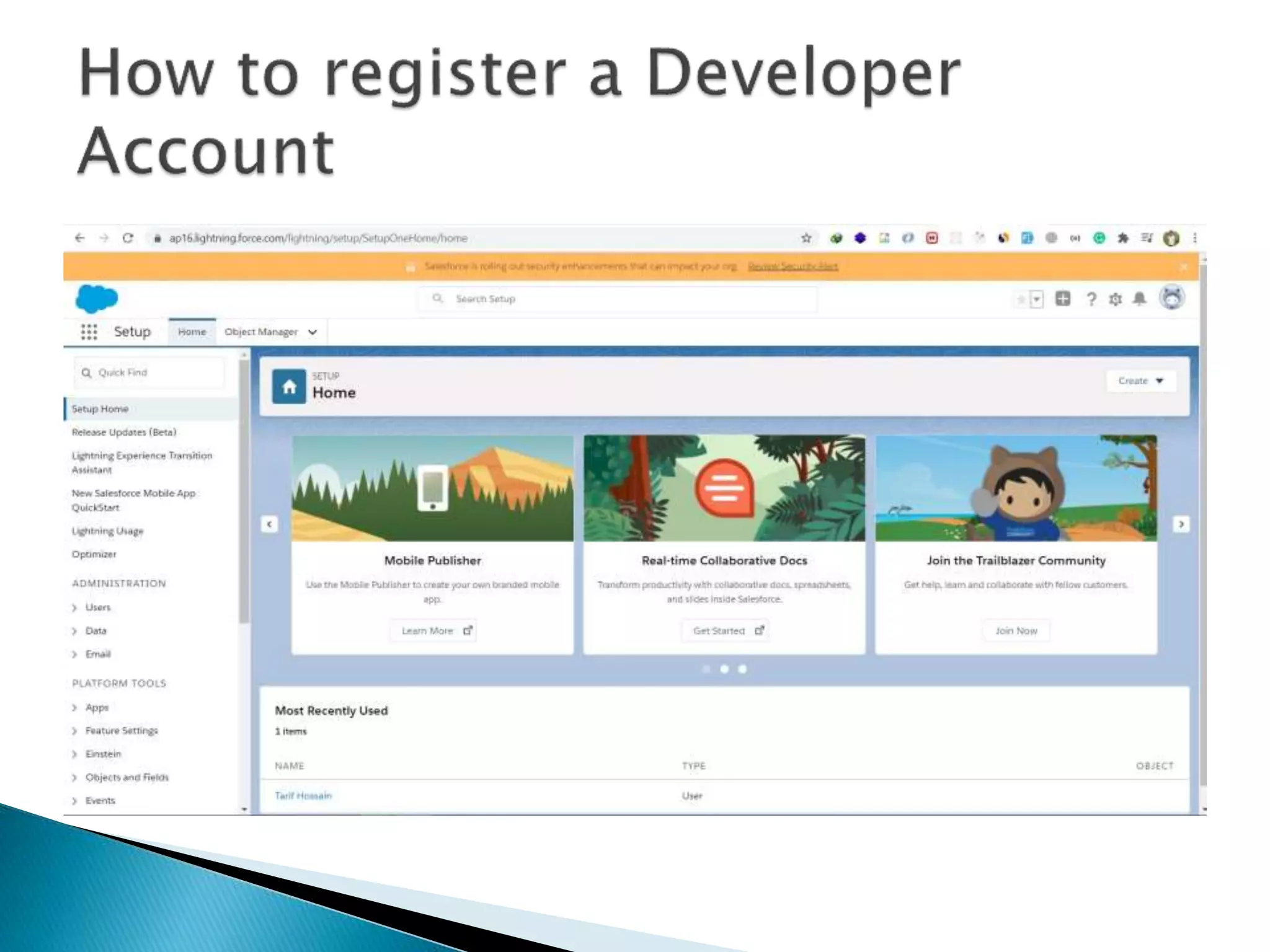Advance carousel with right arrow

(1181, 524)
